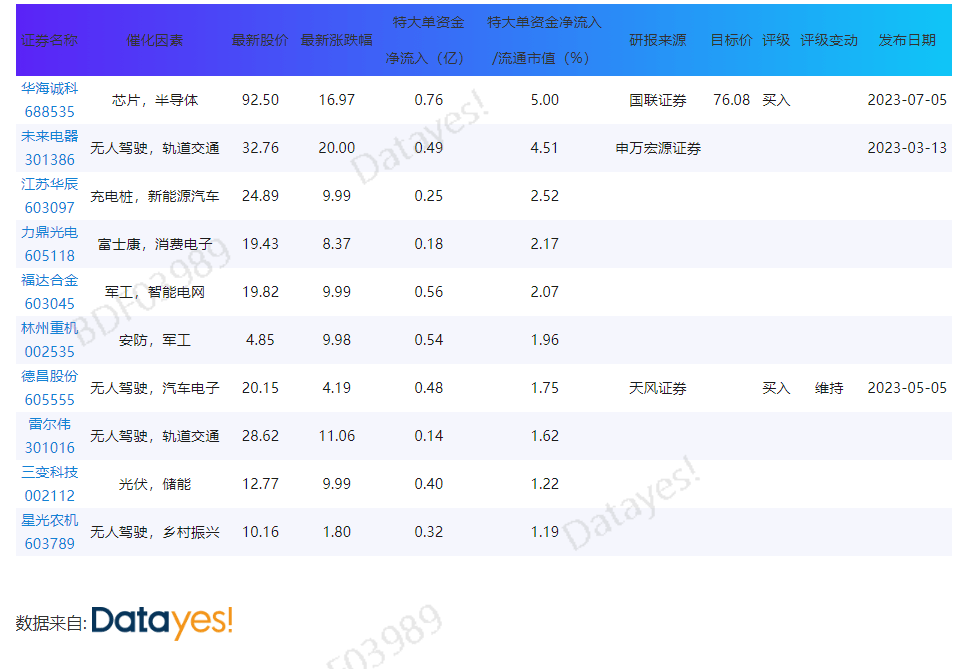Image resolution: width=973 pixels, height=669 pixels.
Task: Select the 国联证券 report source cell
Action: click(x=657, y=100)
